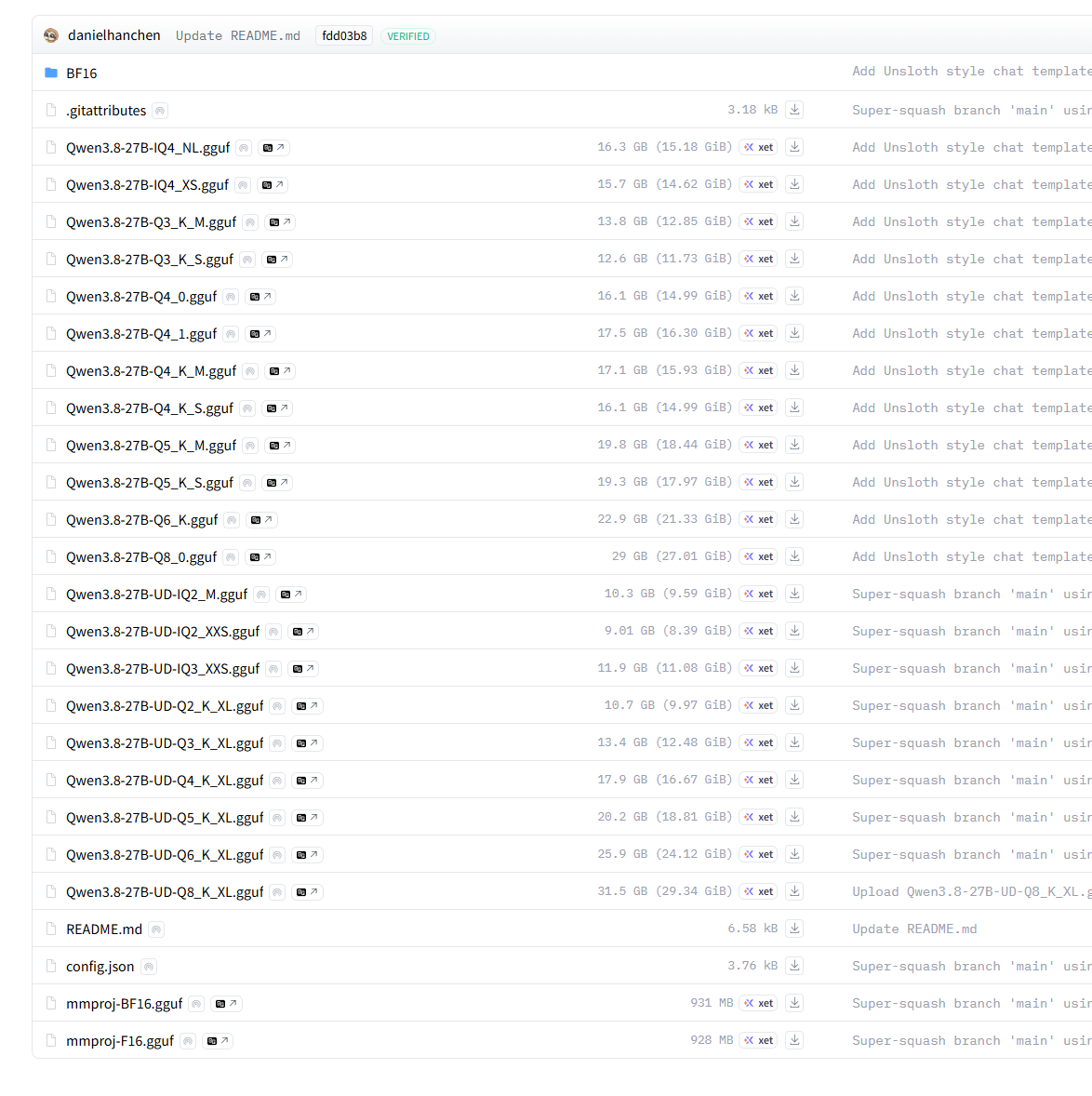
Task: Open GGUF viewer icon for Qwen3.8-27B-Q4_1.gguf
Action: 260,334
